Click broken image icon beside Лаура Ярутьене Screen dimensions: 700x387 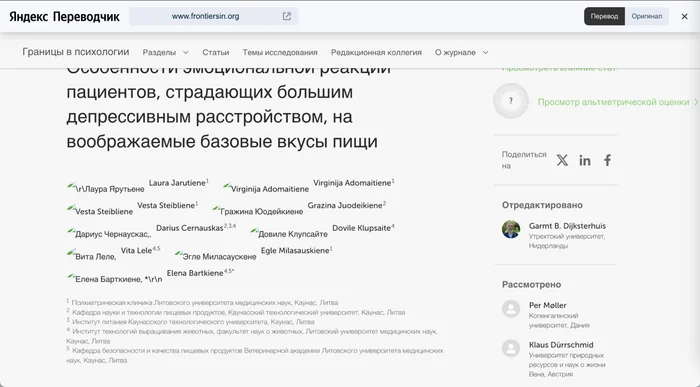click(71, 185)
